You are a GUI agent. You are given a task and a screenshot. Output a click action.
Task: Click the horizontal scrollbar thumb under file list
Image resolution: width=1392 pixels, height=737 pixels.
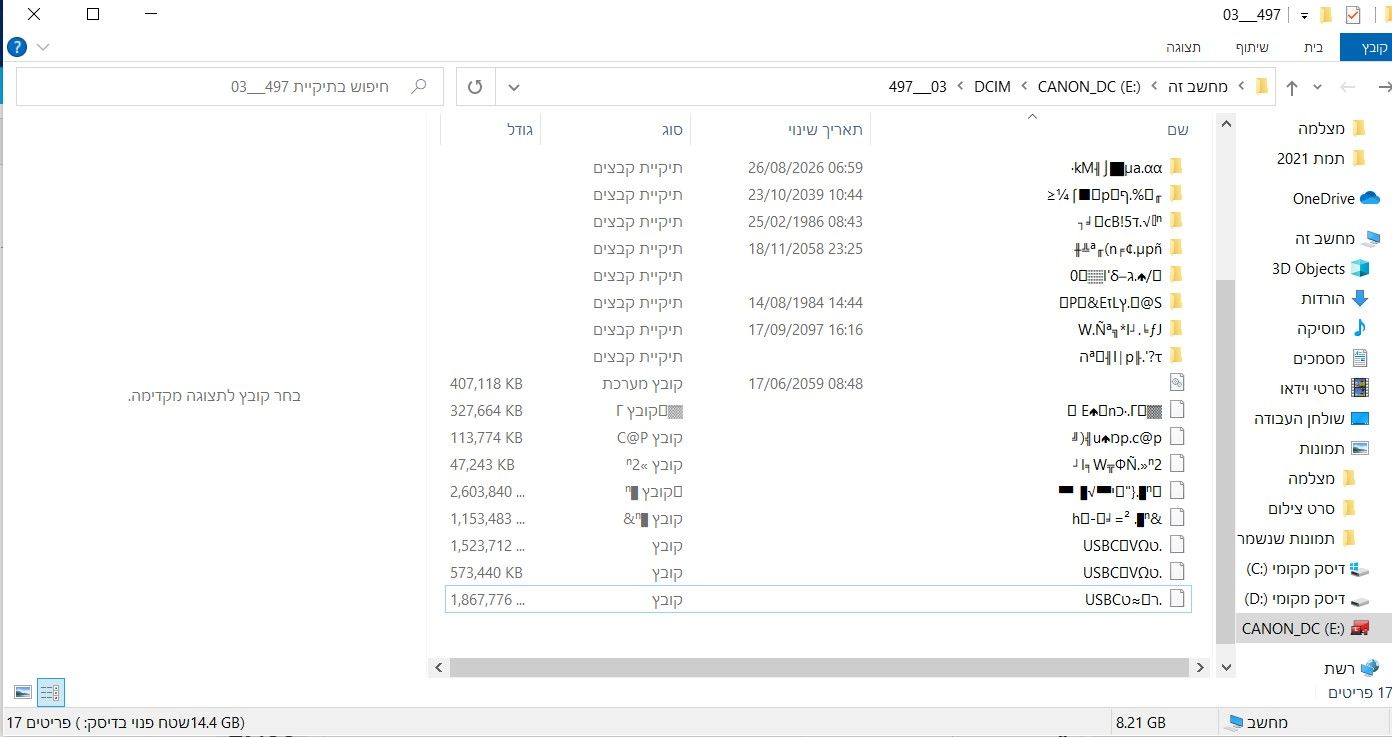[x=818, y=667]
